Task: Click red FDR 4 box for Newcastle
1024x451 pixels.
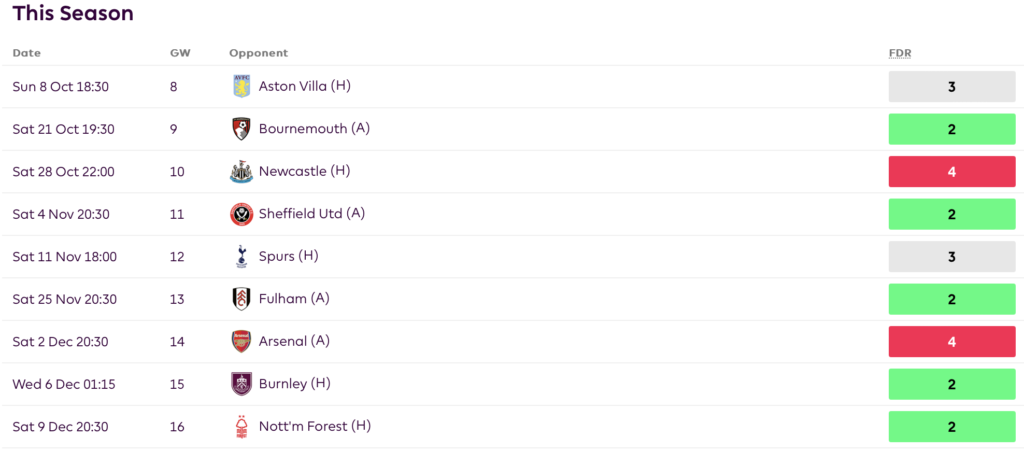Action: click(952, 172)
